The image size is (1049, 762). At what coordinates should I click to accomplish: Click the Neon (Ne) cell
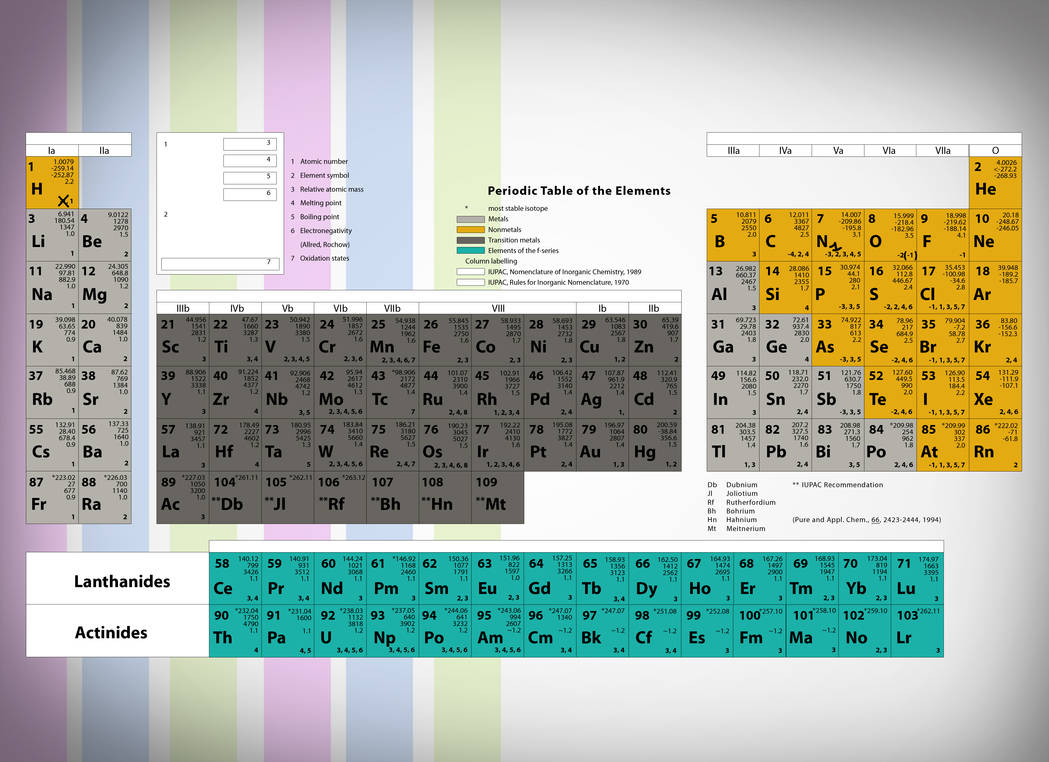click(x=995, y=235)
